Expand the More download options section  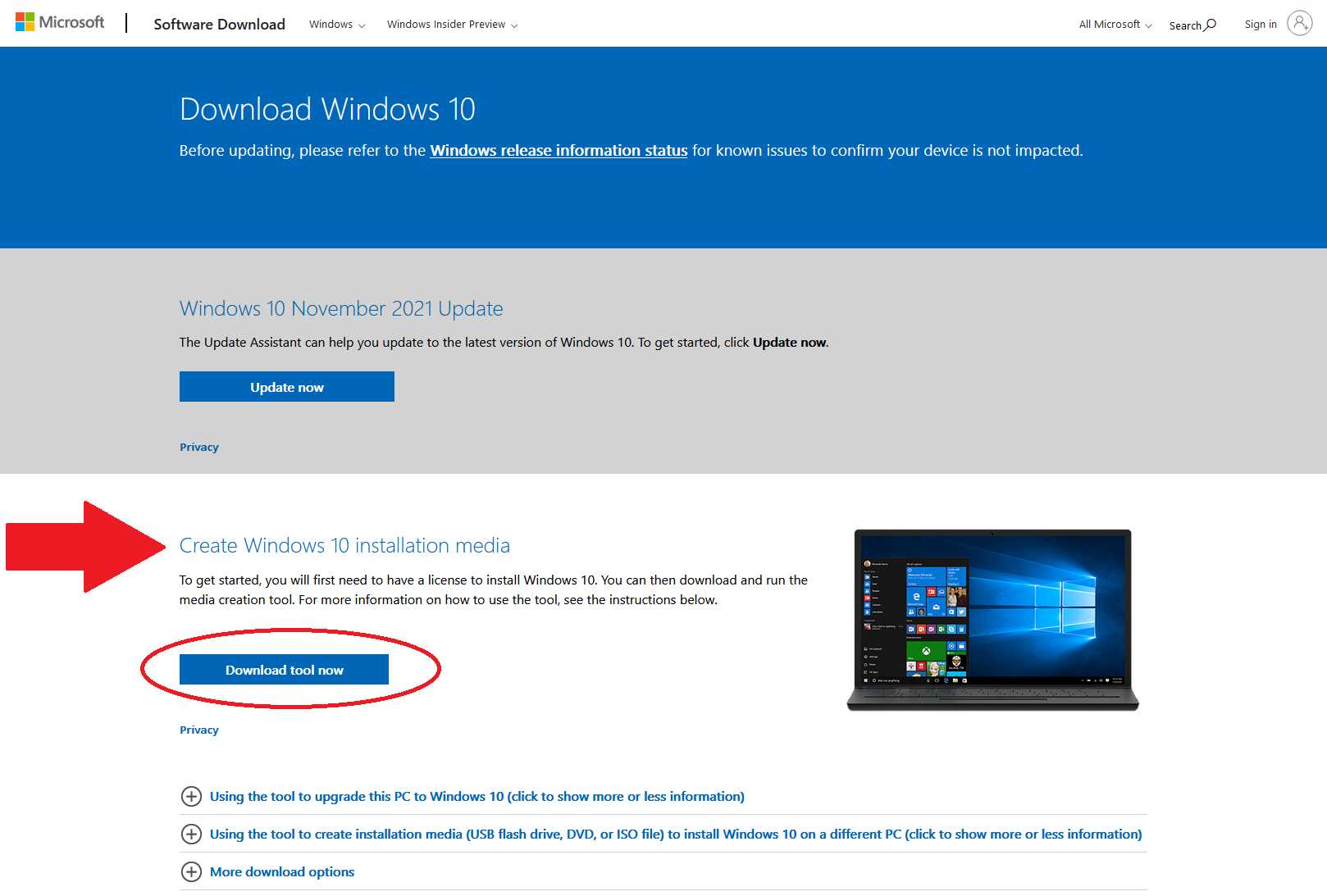point(281,871)
